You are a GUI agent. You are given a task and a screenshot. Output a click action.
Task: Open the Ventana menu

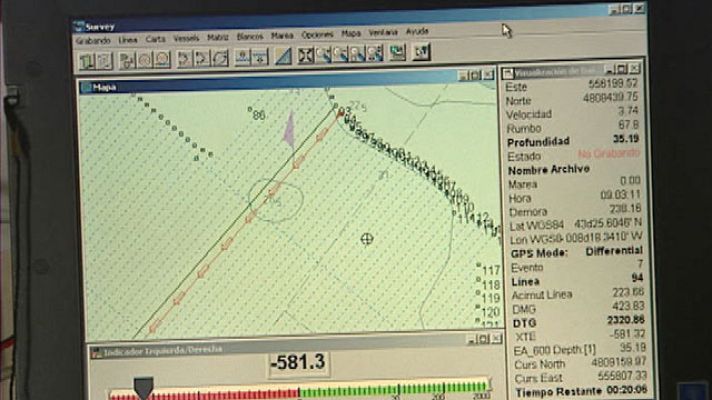382,32
